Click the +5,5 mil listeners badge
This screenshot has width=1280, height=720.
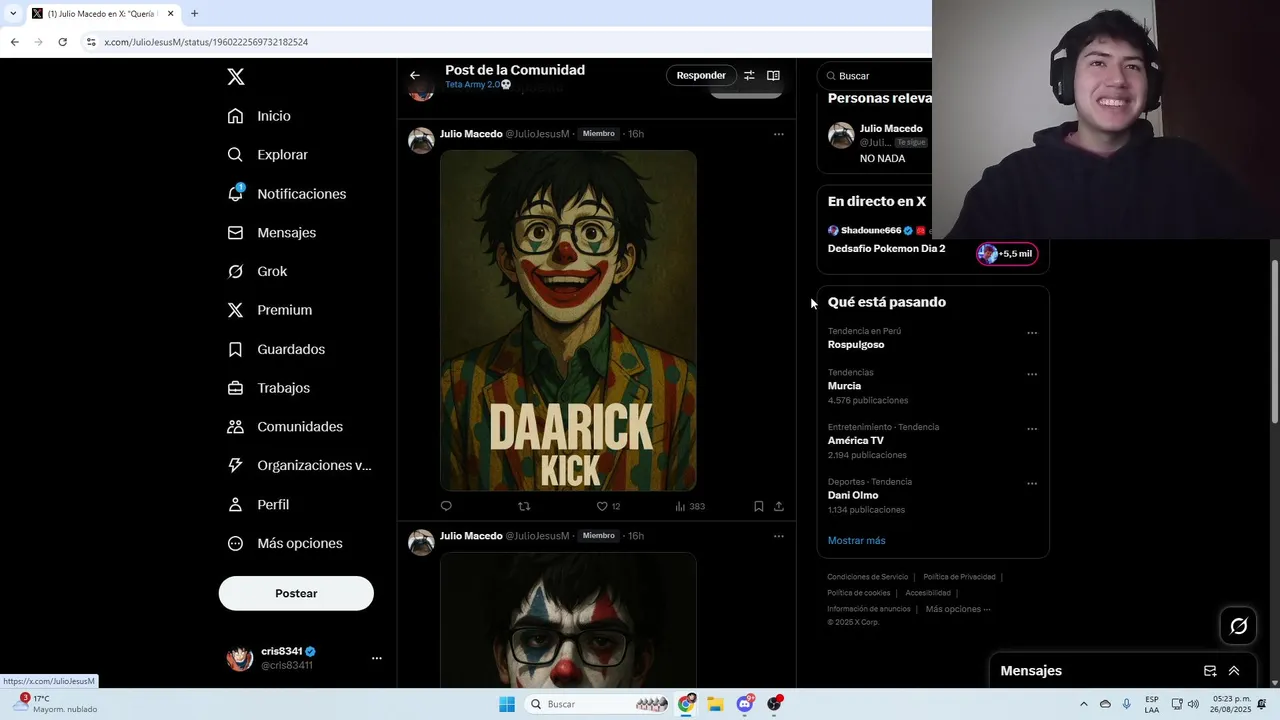(x=1007, y=254)
